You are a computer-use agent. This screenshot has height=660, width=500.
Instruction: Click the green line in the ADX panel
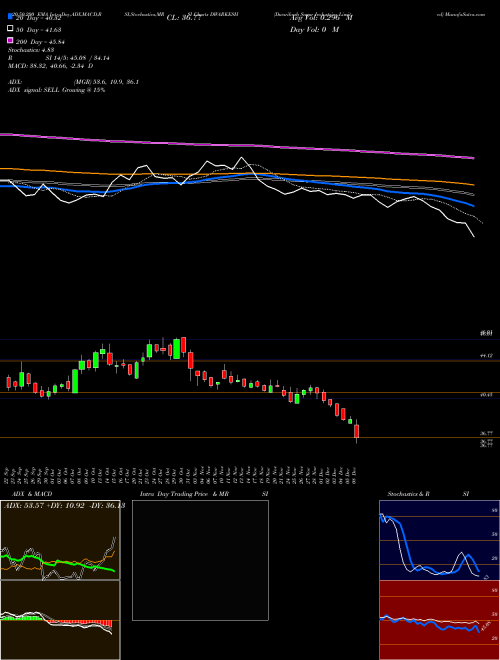[58, 563]
